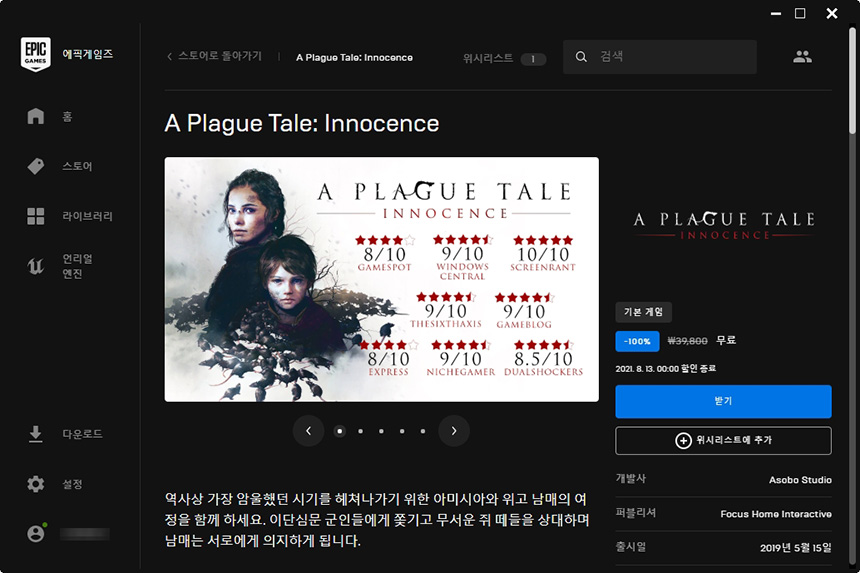Click the 개발사 label
The height and width of the screenshot is (573, 860).
[x=631, y=479]
